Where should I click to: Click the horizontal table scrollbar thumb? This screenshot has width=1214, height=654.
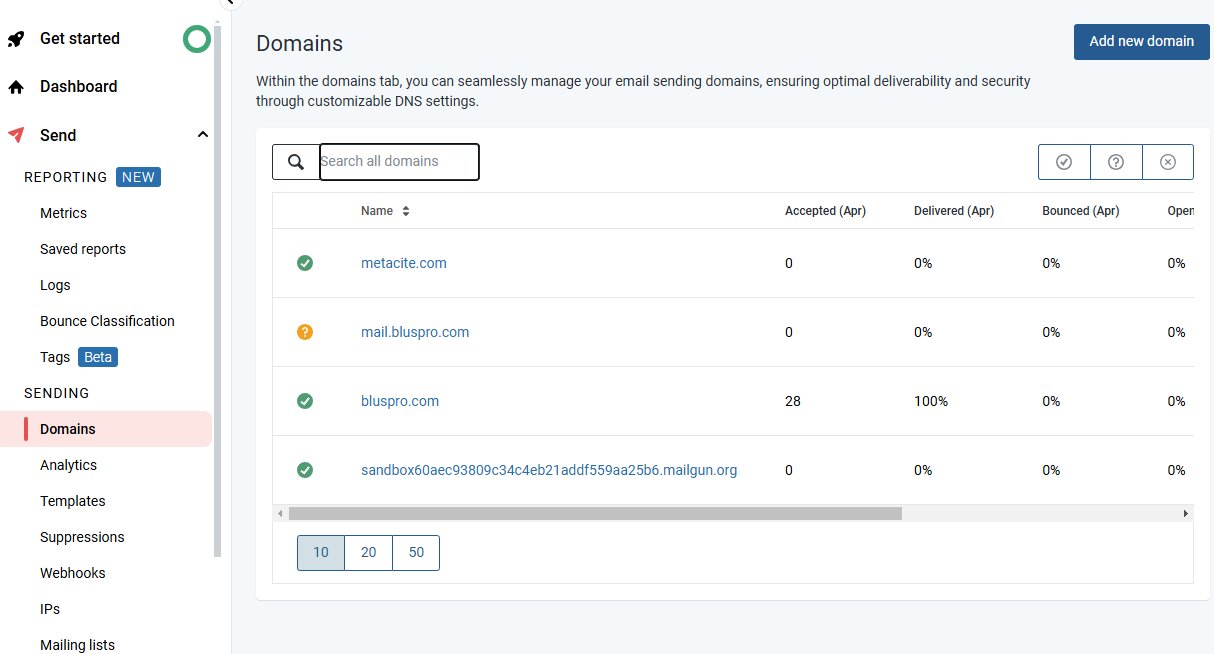pos(595,513)
